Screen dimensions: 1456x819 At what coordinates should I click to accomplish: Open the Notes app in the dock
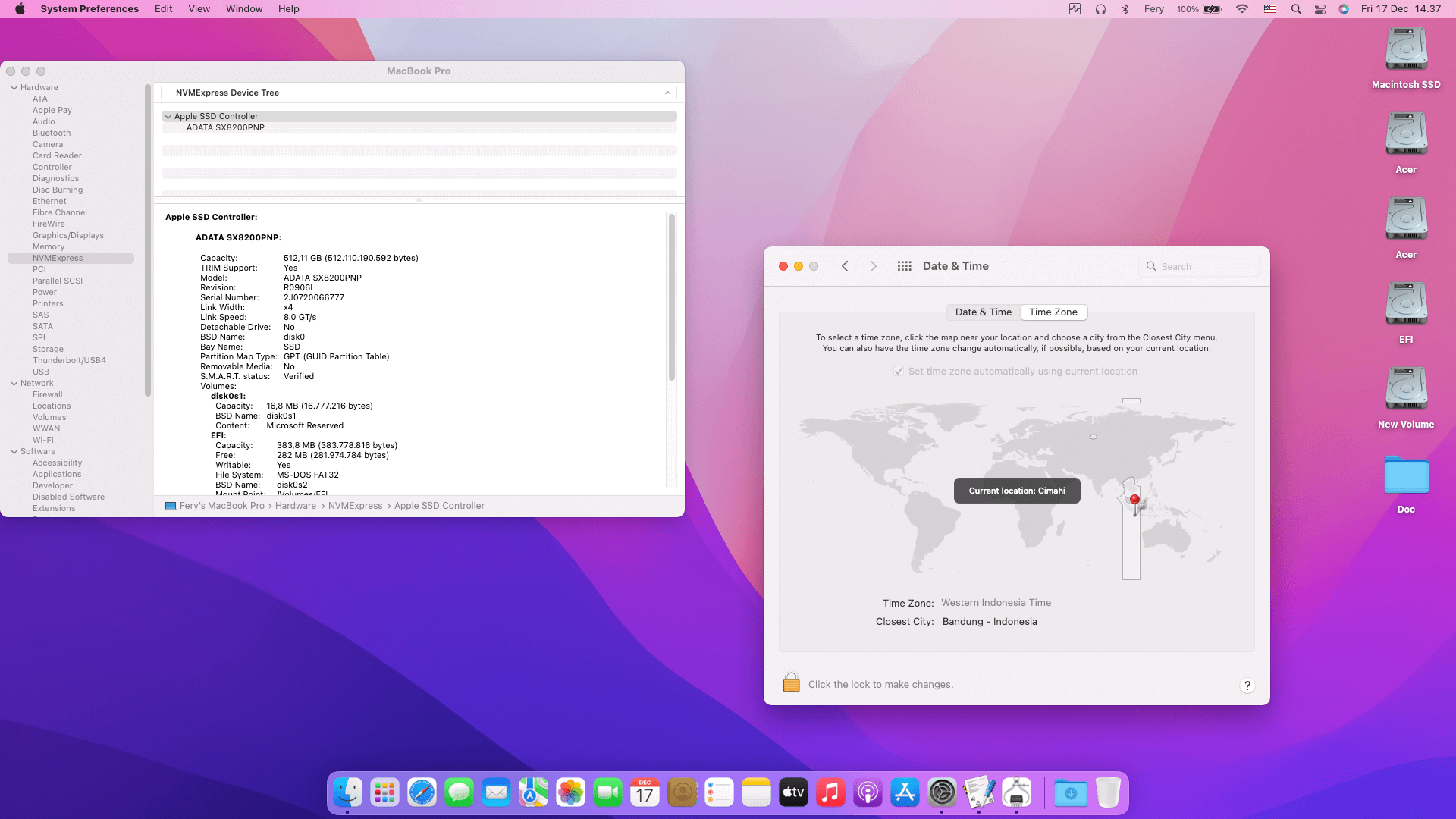coord(757,793)
